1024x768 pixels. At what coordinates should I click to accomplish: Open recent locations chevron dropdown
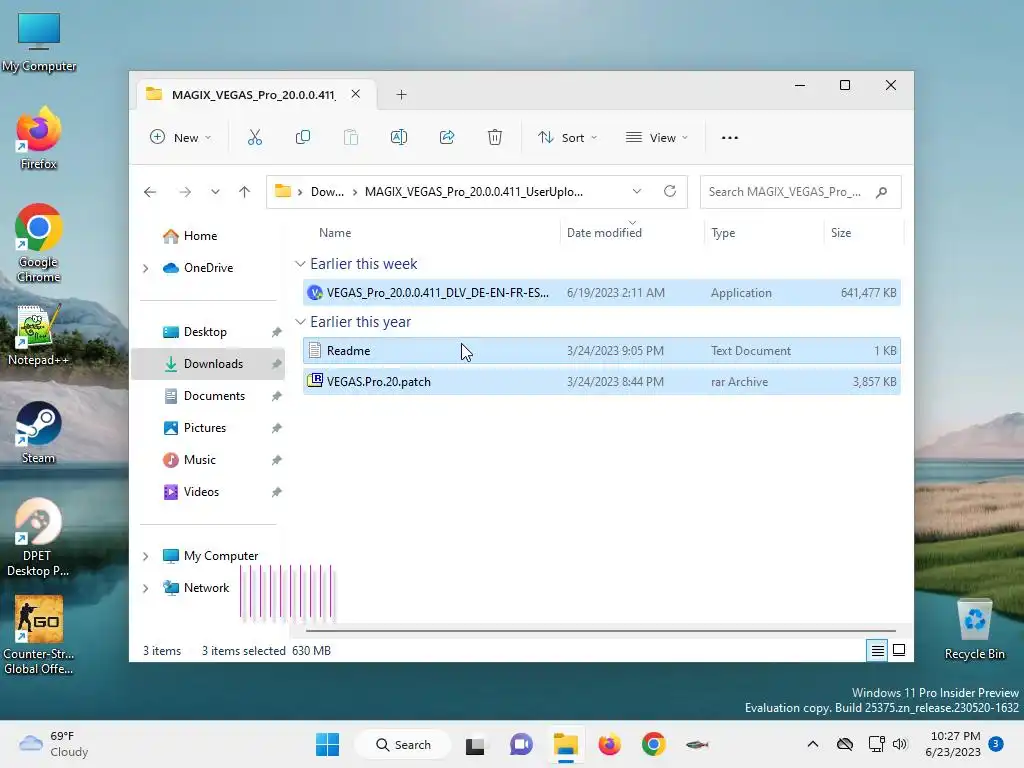[215, 191]
